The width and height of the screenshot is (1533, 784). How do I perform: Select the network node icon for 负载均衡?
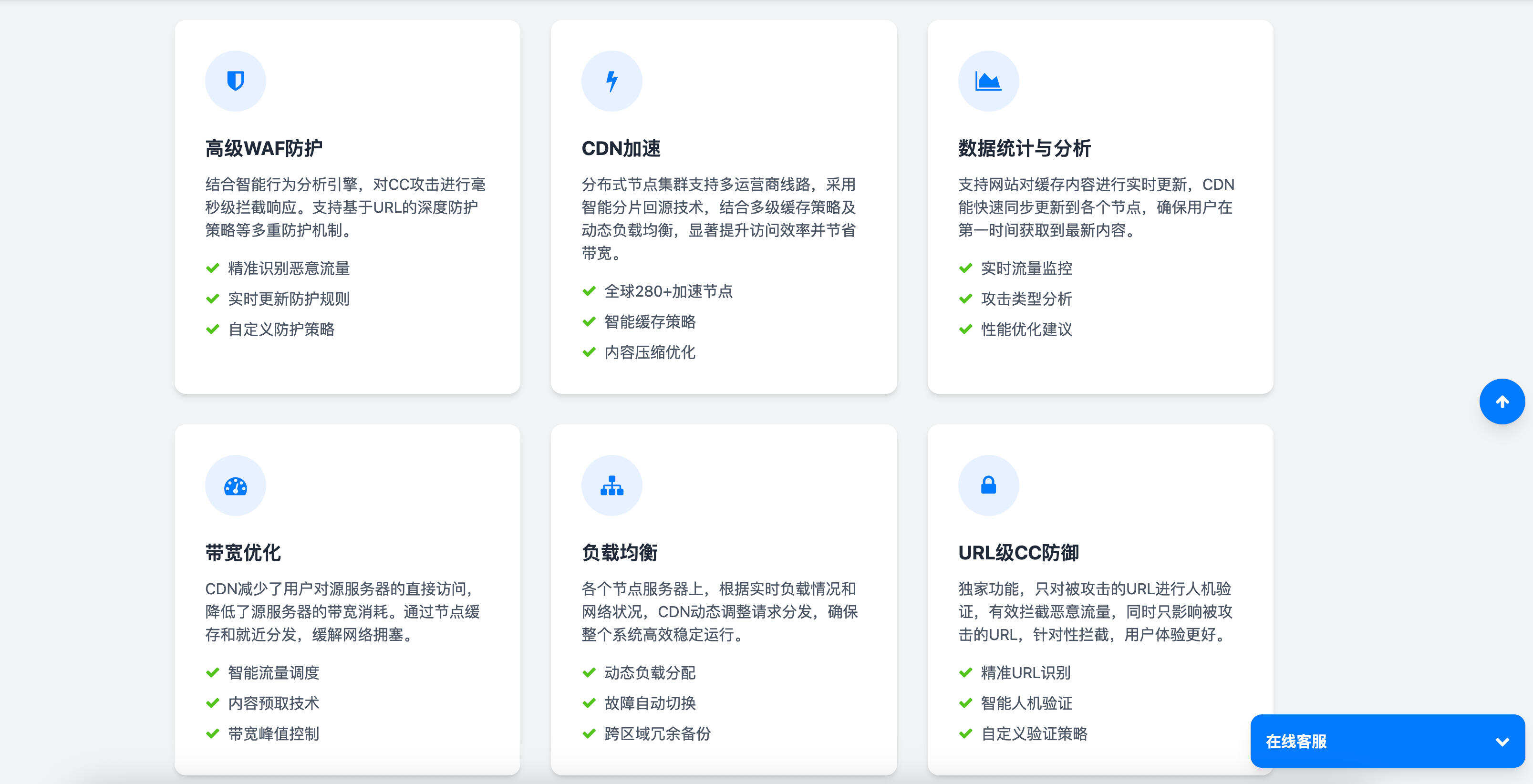coord(612,485)
